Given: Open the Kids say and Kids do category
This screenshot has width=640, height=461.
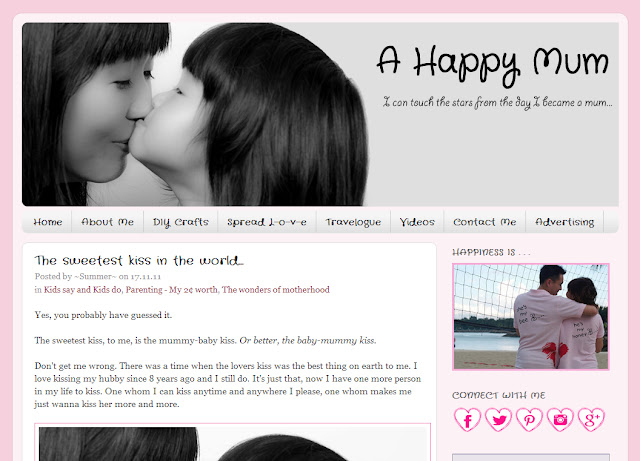Looking at the screenshot, I should (82, 290).
